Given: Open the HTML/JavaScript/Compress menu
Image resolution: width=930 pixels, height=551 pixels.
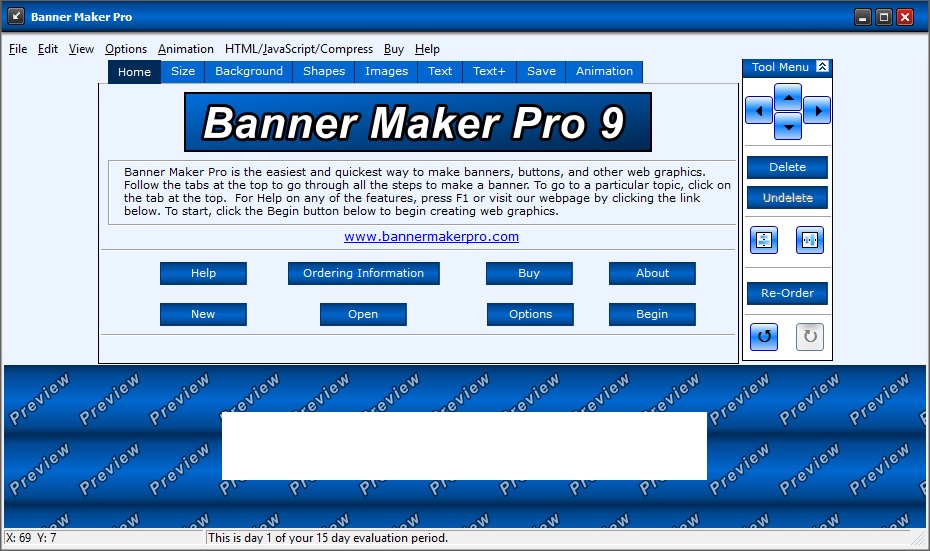Looking at the screenshot, I should click(x=299, y=49).
